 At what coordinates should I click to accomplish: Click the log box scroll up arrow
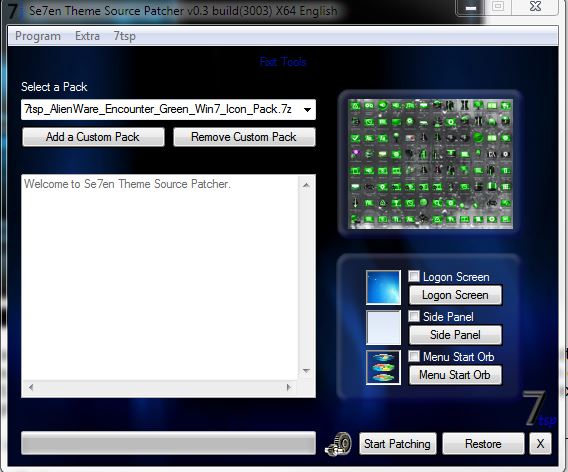(x=306, y=185)
